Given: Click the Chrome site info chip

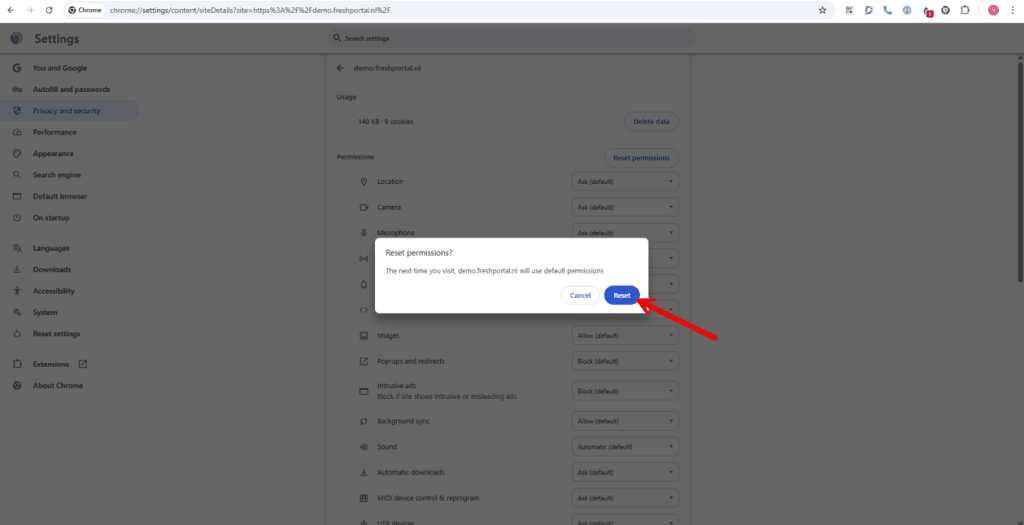Looking at the screenshot, I should [85, 10].
